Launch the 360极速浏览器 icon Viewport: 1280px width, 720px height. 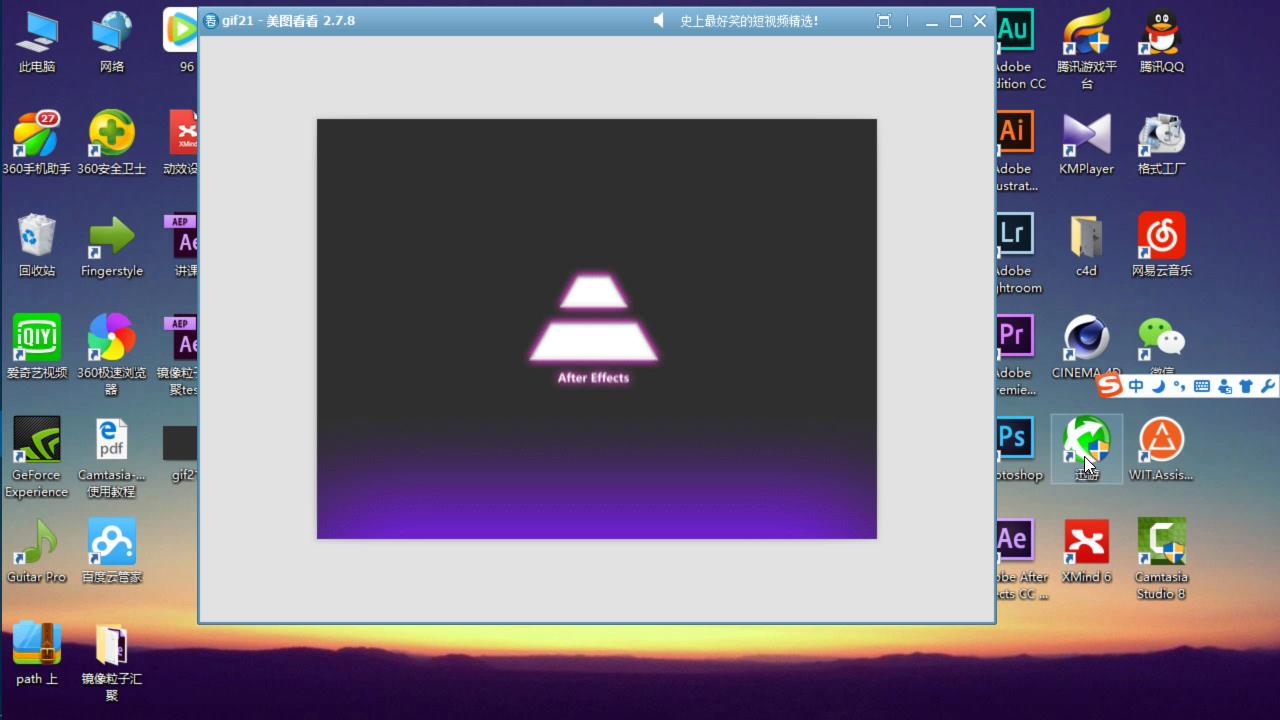point(112,355)
